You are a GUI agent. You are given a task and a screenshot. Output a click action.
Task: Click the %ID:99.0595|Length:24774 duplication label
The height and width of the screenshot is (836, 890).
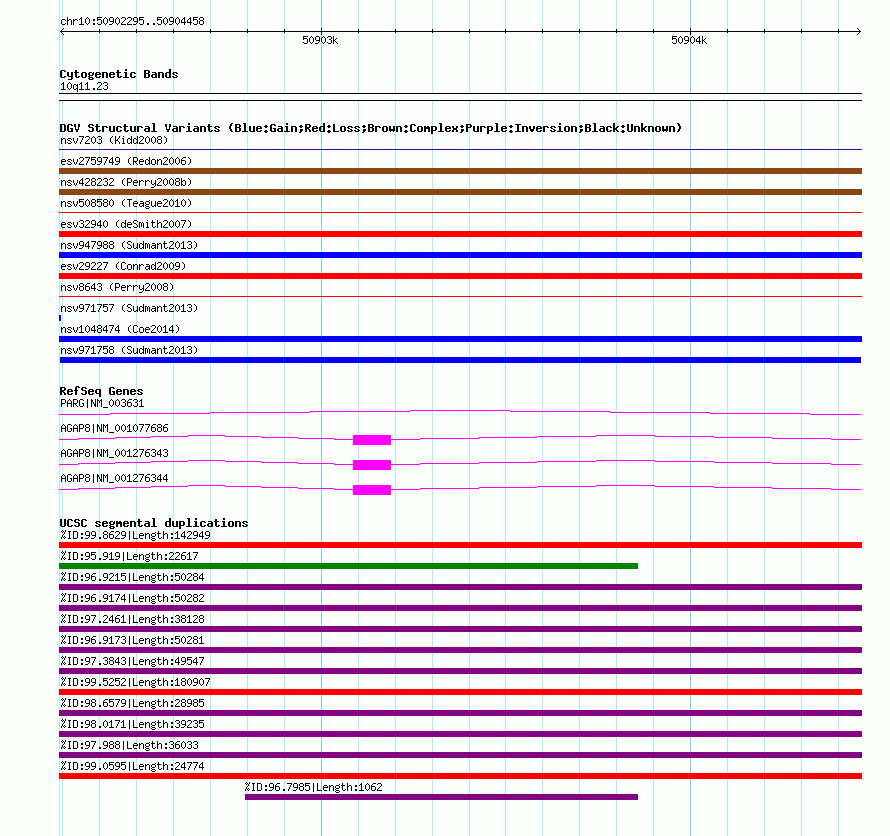(132, 766)
